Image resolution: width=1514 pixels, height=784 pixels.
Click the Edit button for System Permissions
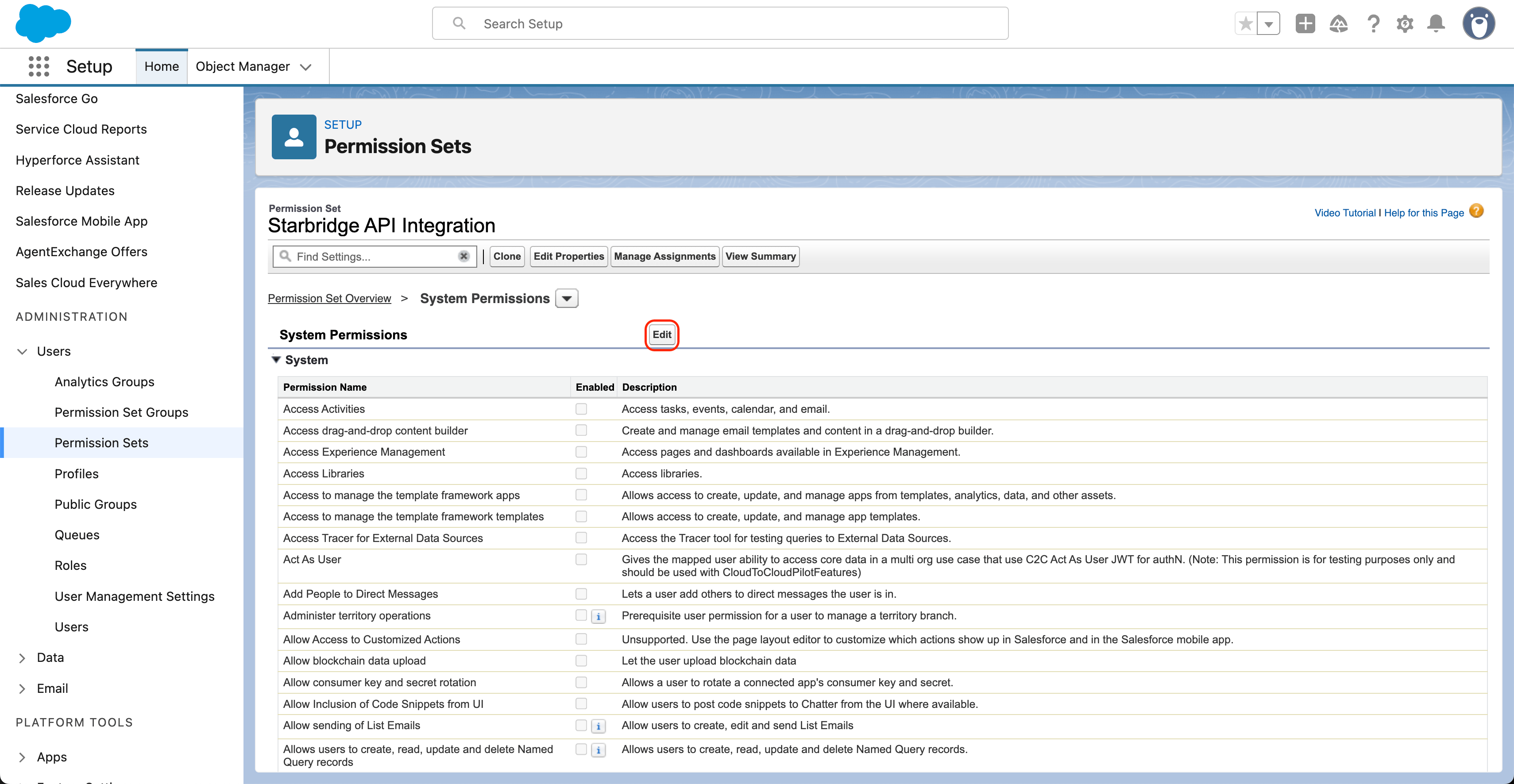click(x=662, y=335)
